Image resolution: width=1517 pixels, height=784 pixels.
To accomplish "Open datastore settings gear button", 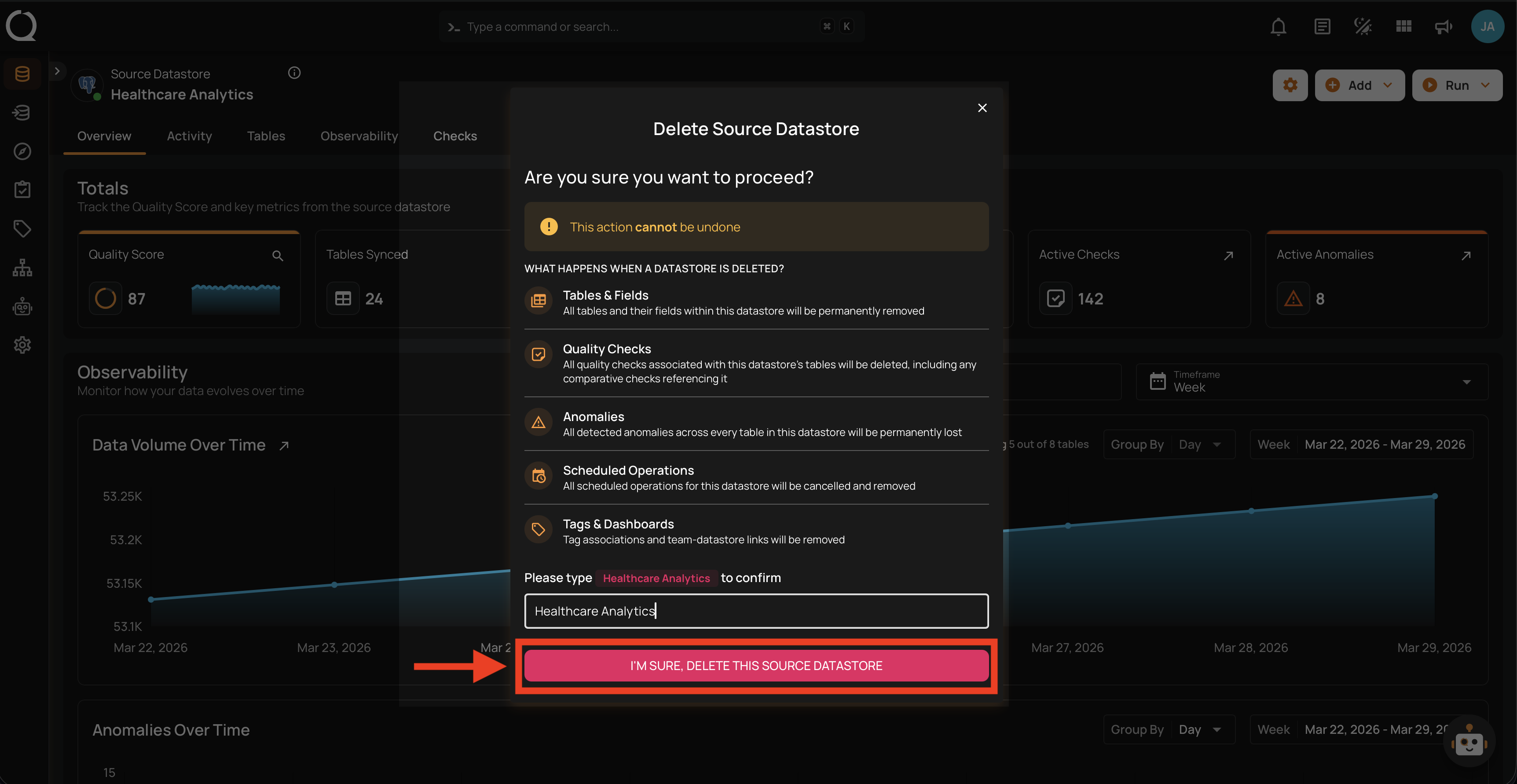I will point(1290,85).
